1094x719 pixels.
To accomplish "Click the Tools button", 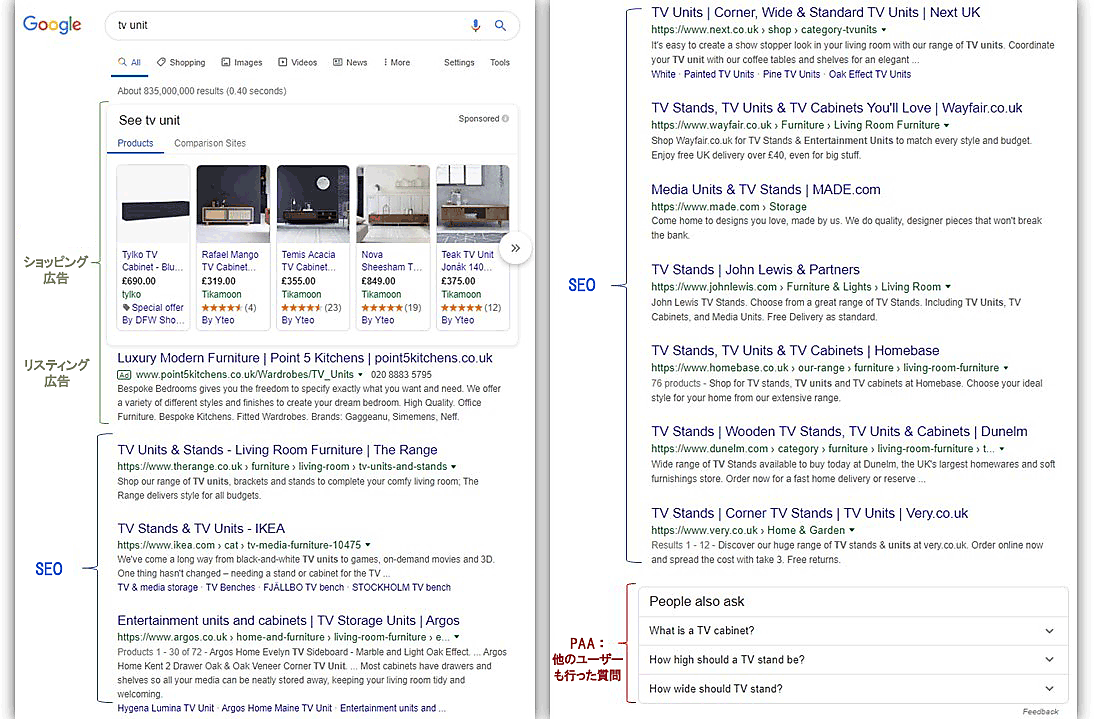I will [500, 62].
